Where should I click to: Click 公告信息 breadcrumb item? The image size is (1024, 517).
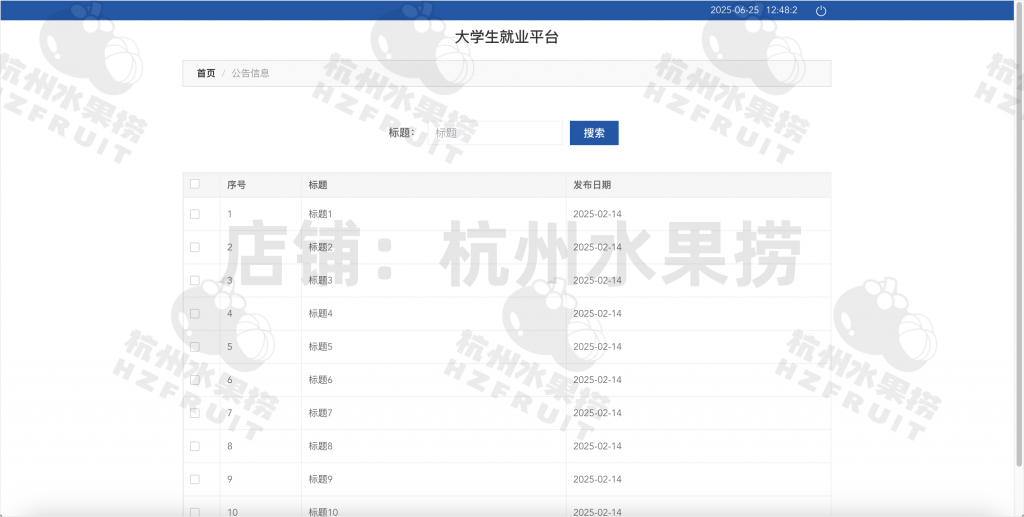coord(250,73)
